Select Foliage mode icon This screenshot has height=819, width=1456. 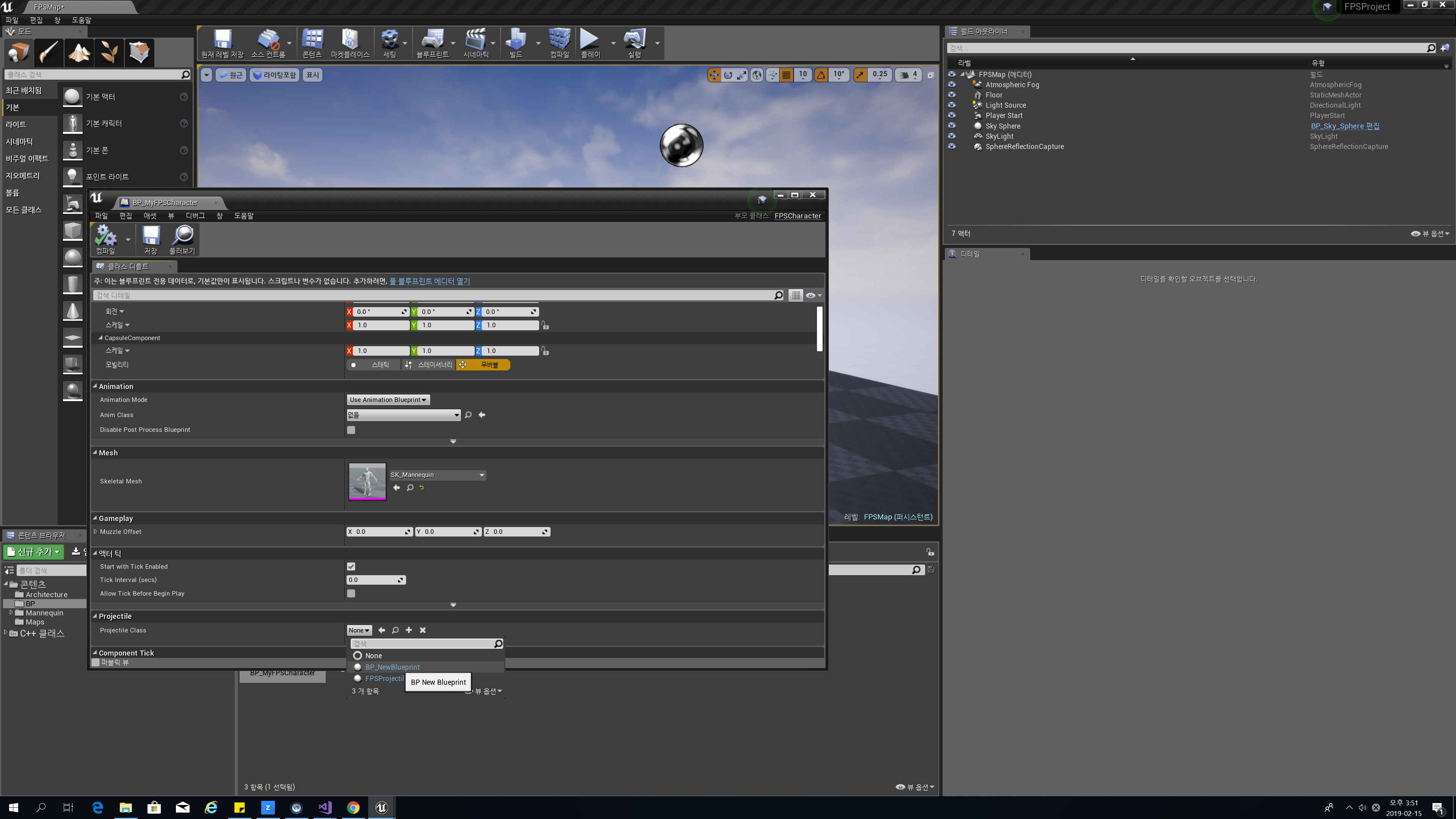pos(108,53)
